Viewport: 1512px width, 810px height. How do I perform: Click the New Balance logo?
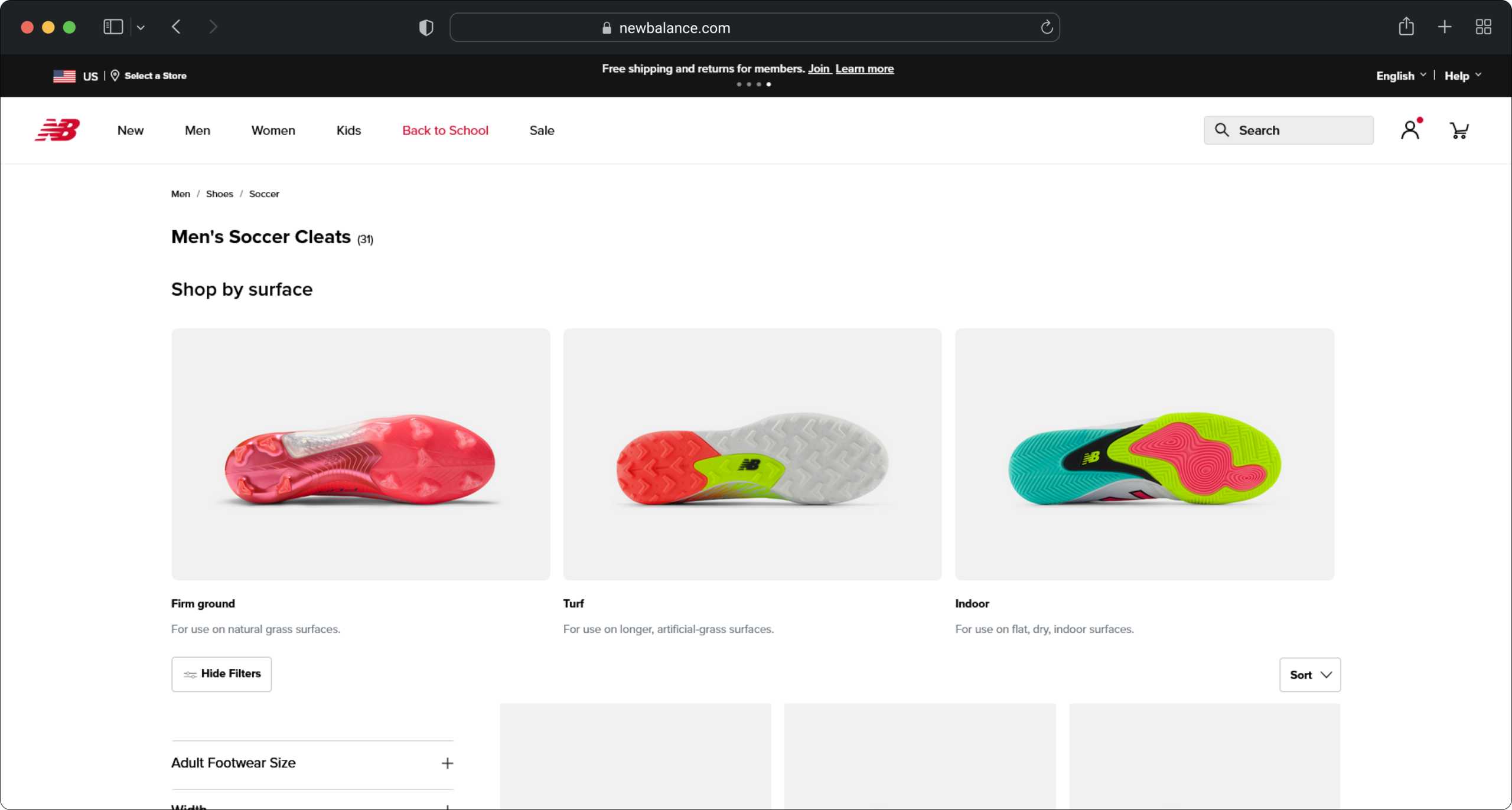click(57, 130)
